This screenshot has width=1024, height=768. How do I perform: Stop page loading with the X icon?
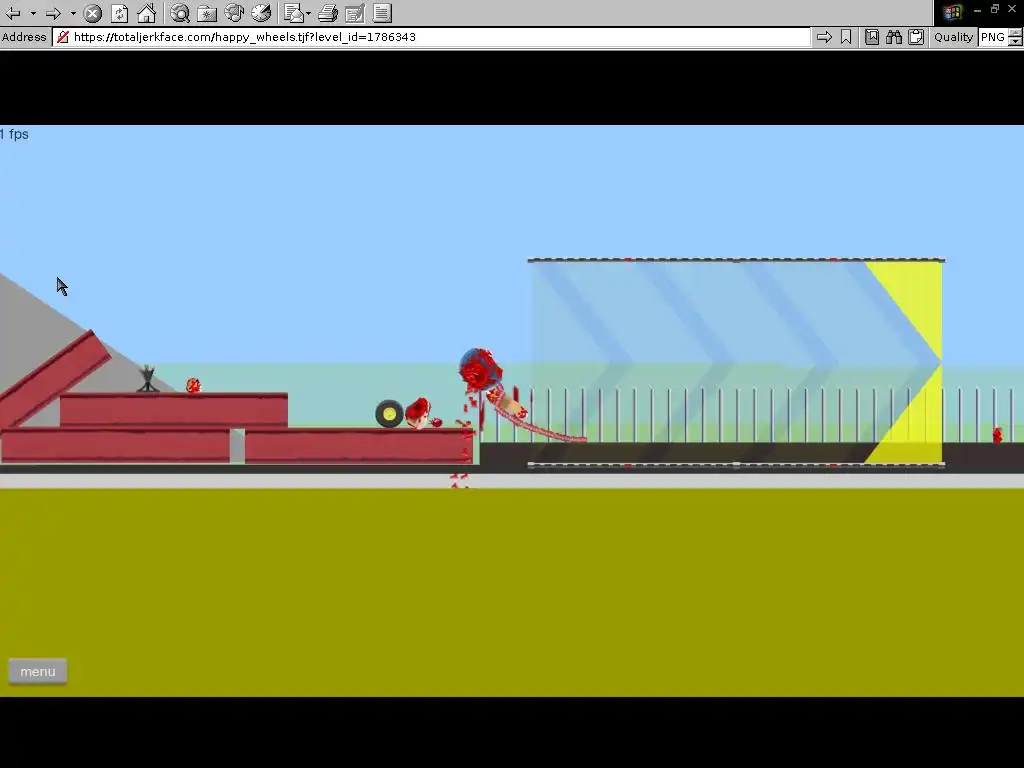[93, 13]
